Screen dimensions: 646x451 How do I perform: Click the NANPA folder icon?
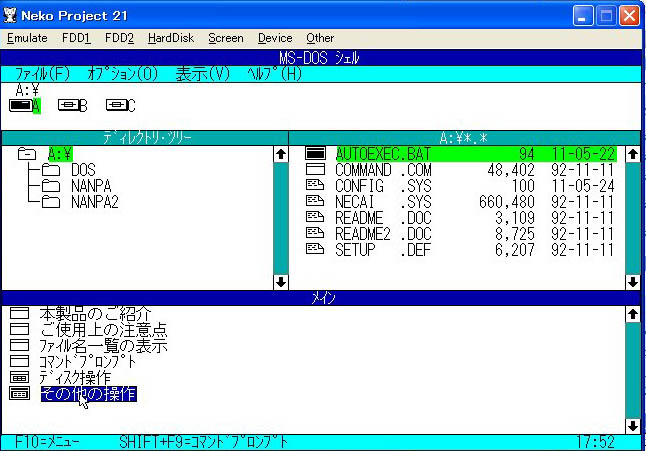click(51, 186)
